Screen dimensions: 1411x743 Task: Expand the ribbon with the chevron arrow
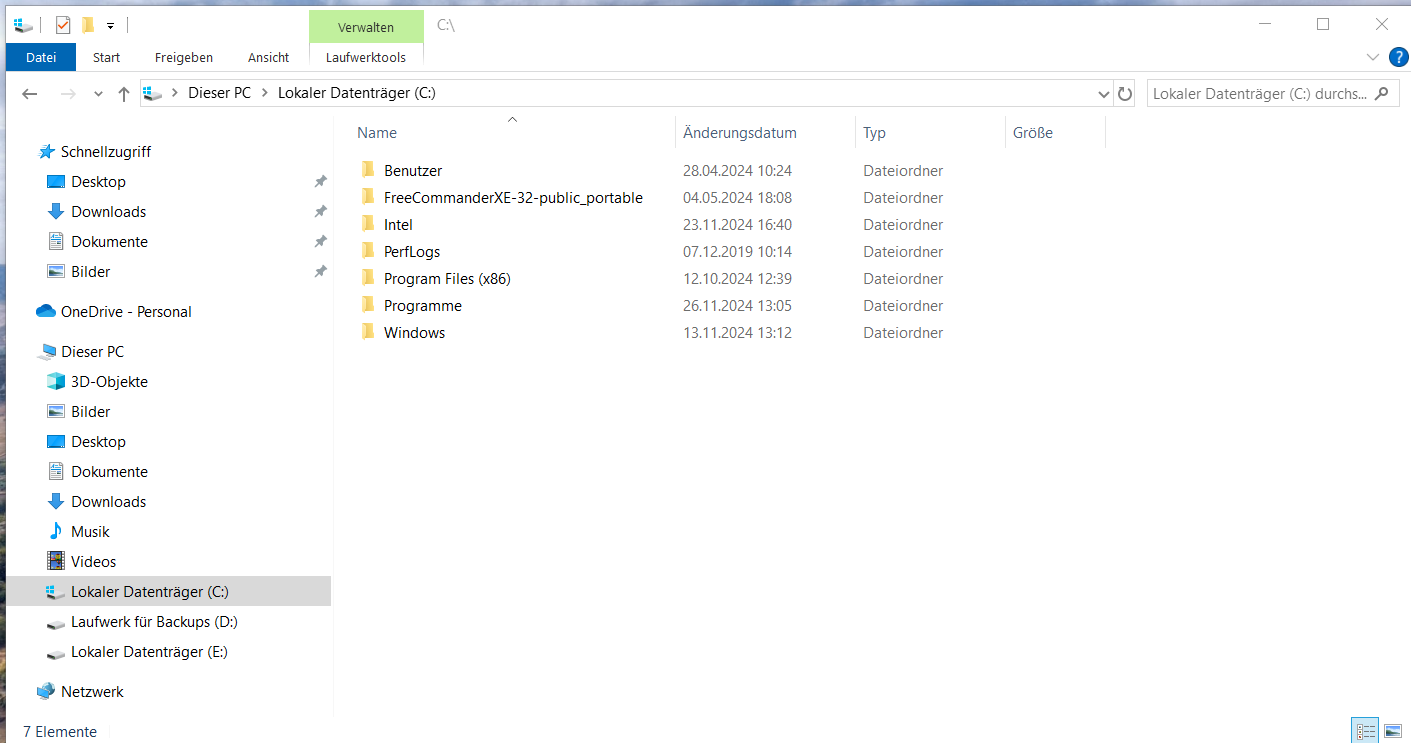click(x=1373, y=57)
